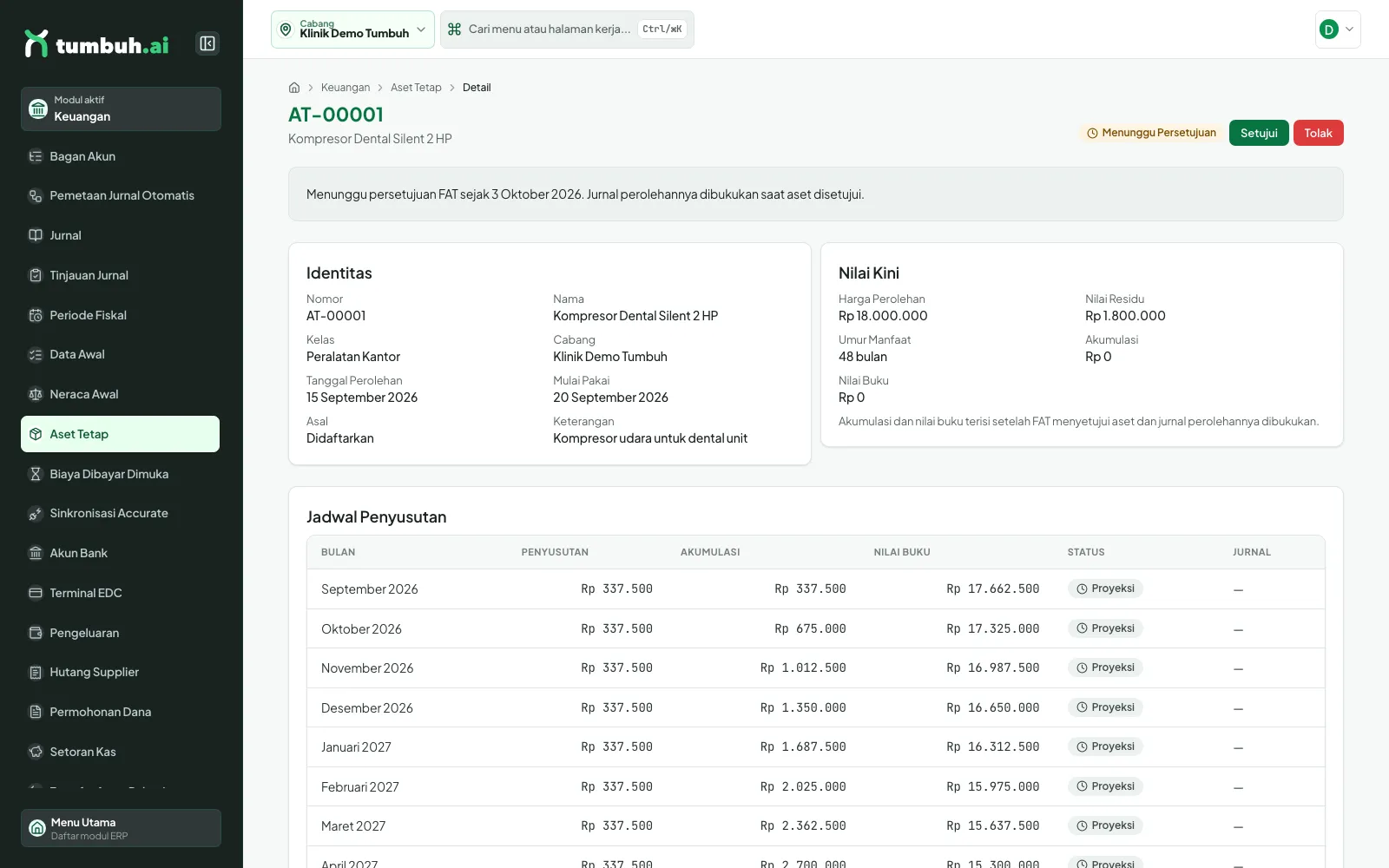Click the Sinkronisasi Accurate sync icon

[x=36, y=513]
